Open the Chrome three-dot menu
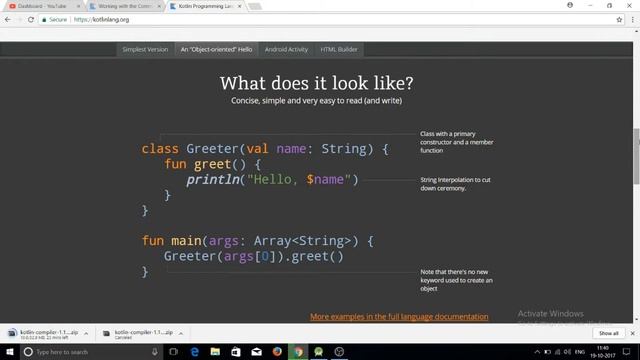This screenshot has height=360, width=640. click(x=633, y=20)
